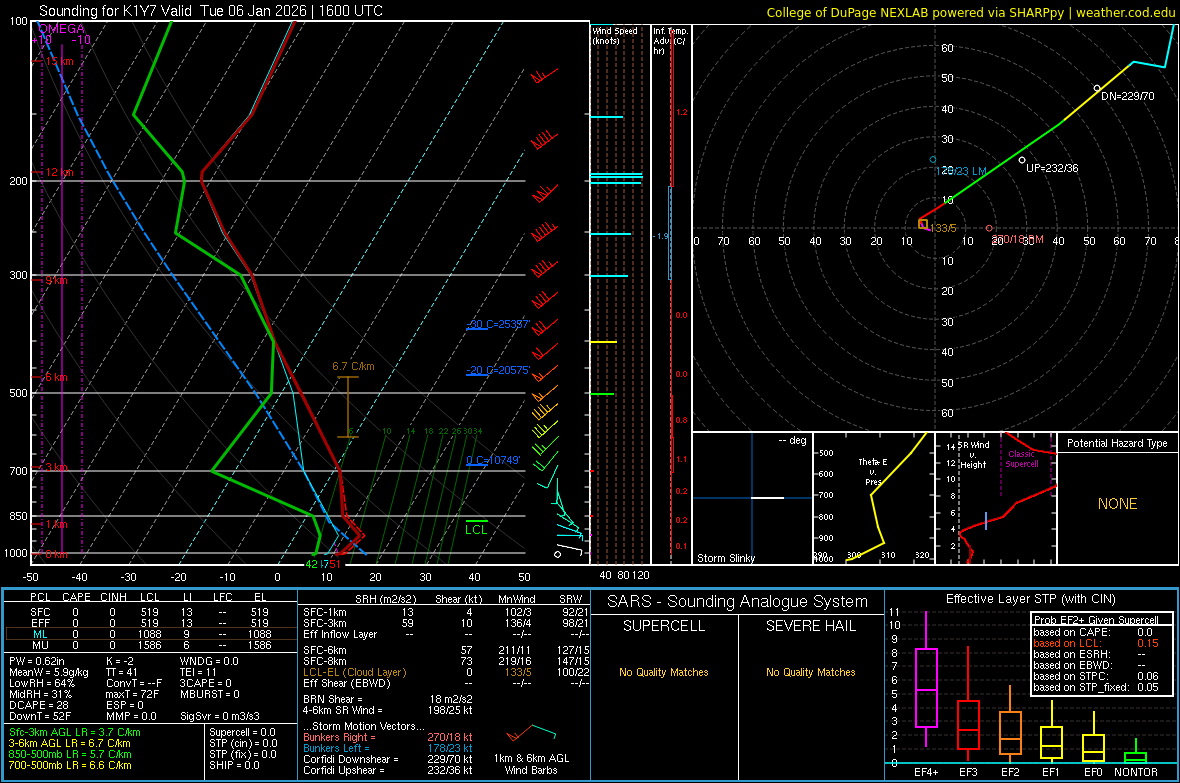Click the 'Prob EF2+ Given Supercell' header

[x=1096, y=620]
